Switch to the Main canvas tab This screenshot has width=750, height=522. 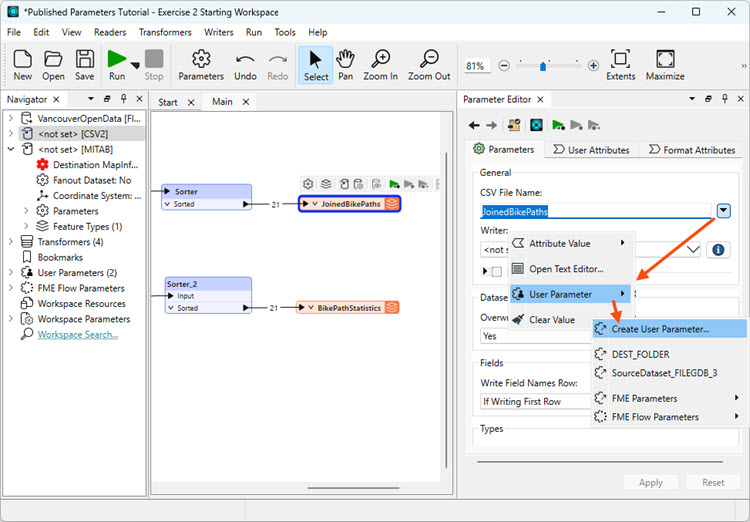tap(222, 102)
